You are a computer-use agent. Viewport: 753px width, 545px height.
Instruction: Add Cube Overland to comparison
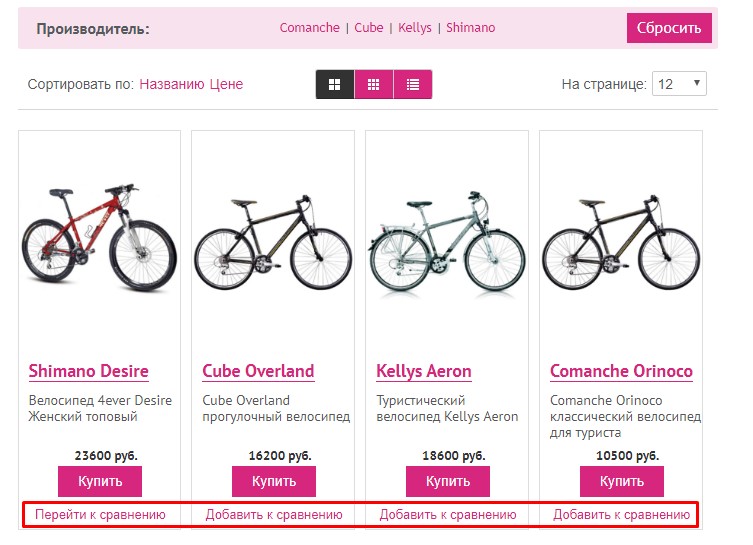point(274,515)
